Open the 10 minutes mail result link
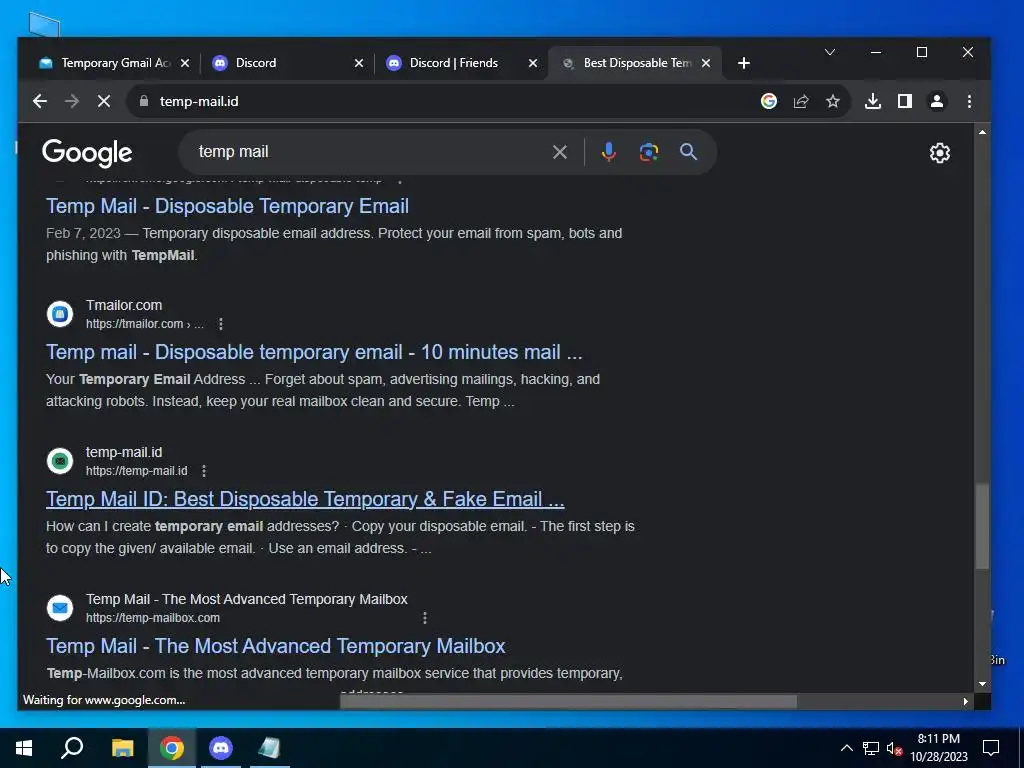1024x768 pixels. (314, 353)
